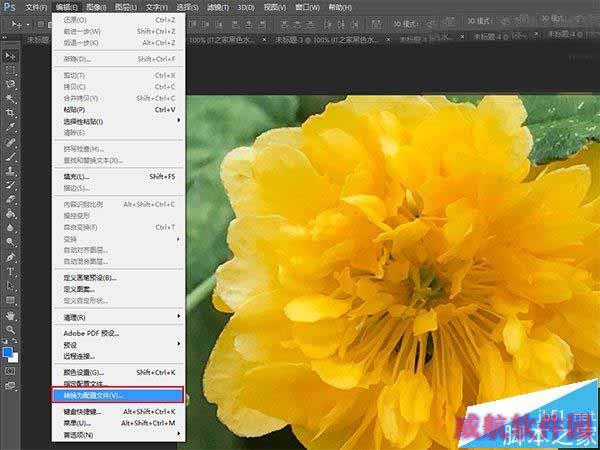
Task: Choose 键盘快捷键... Alt+Shift+Ctrl+K entry
Action: click(119, 412)
